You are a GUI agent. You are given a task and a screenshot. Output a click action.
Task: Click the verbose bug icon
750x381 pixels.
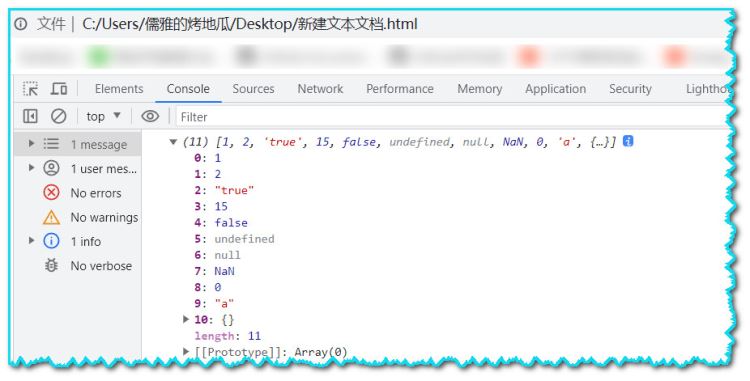coord(51,265)
